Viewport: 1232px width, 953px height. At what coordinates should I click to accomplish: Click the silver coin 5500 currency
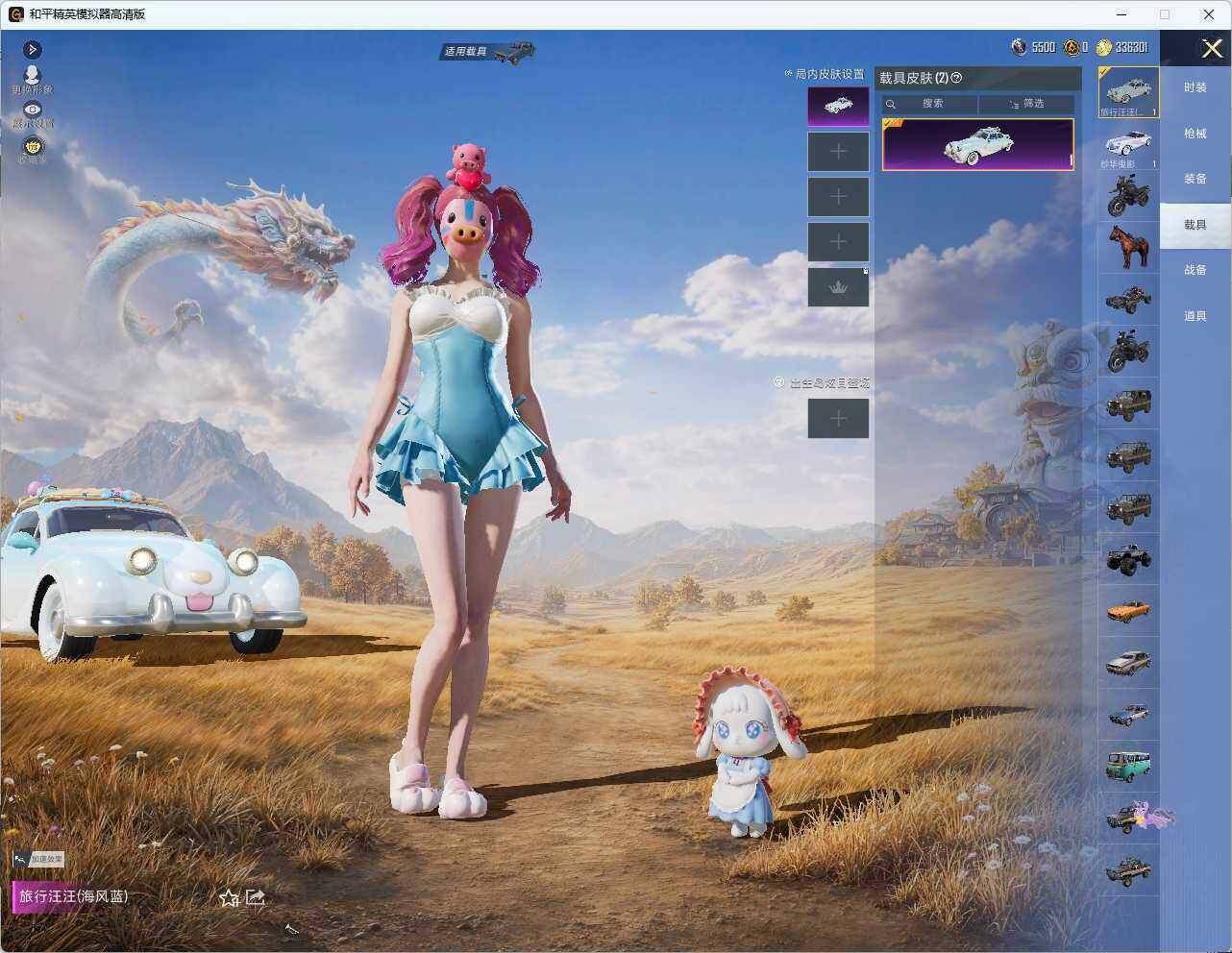point(1033,47)
